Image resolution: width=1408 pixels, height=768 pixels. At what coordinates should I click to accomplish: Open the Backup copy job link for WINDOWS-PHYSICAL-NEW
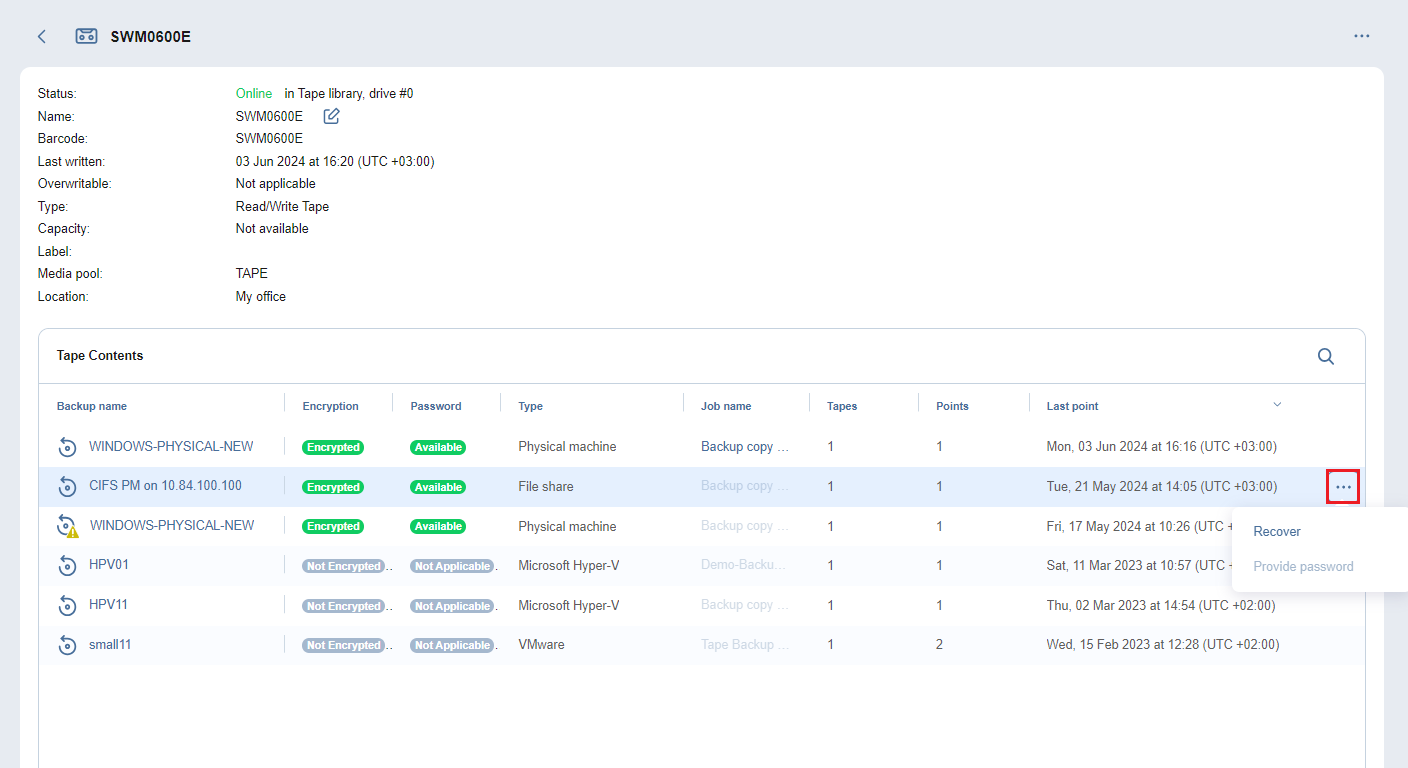click(x=744, y=447)
